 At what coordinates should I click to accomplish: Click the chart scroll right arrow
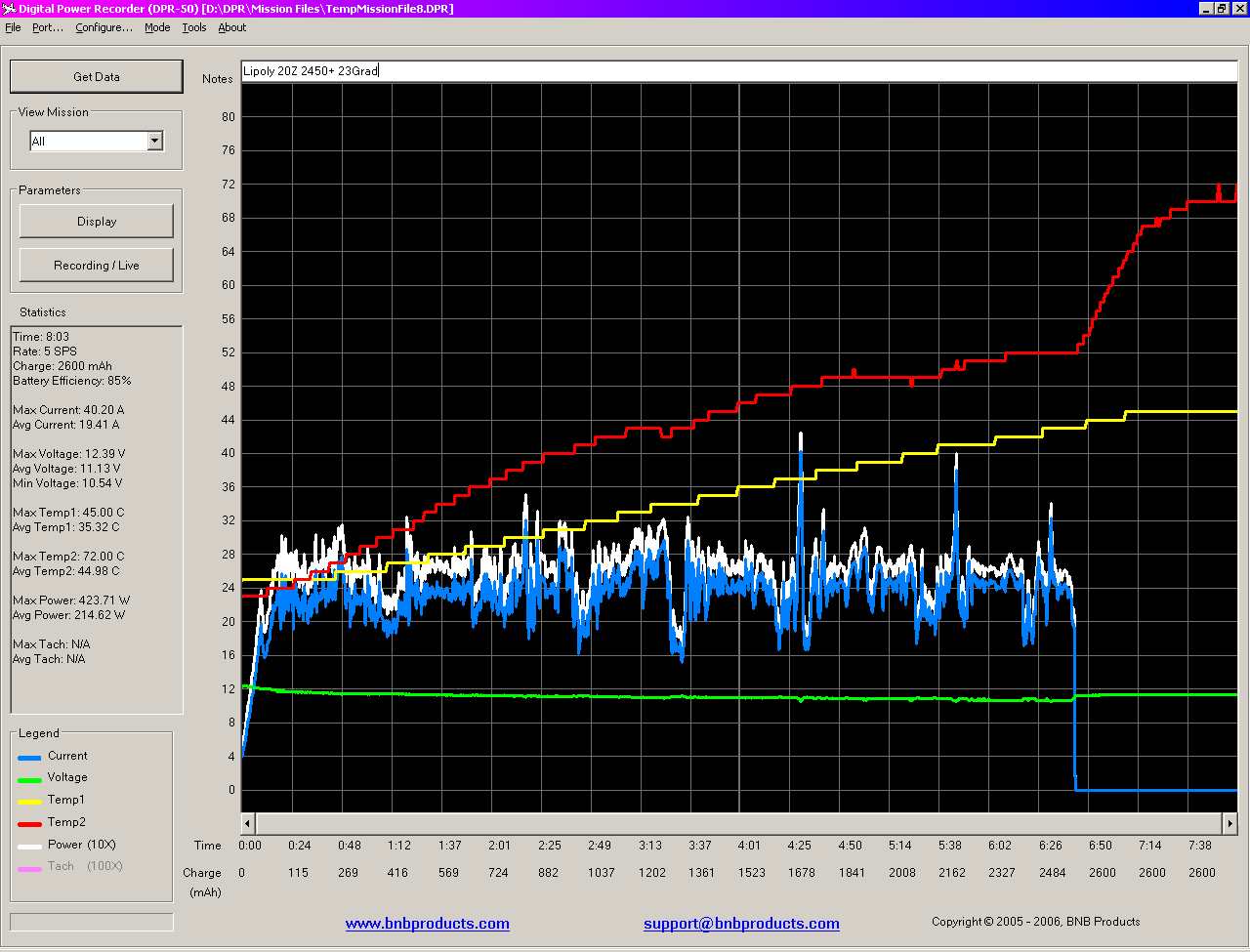pos(1229,823)
